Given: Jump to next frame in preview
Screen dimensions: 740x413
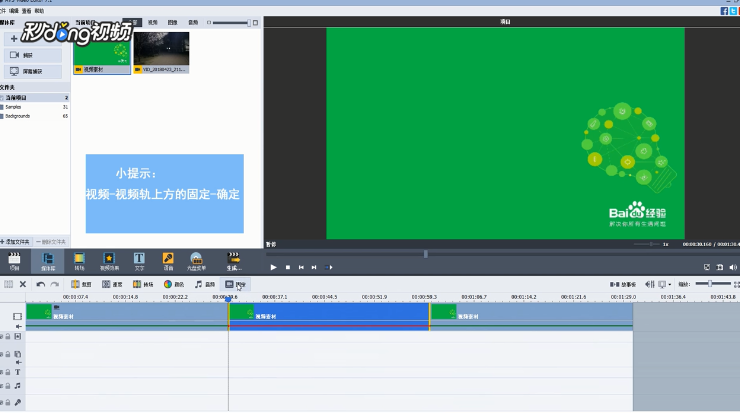Looking at the screenshot, I should tap(314, 267).
